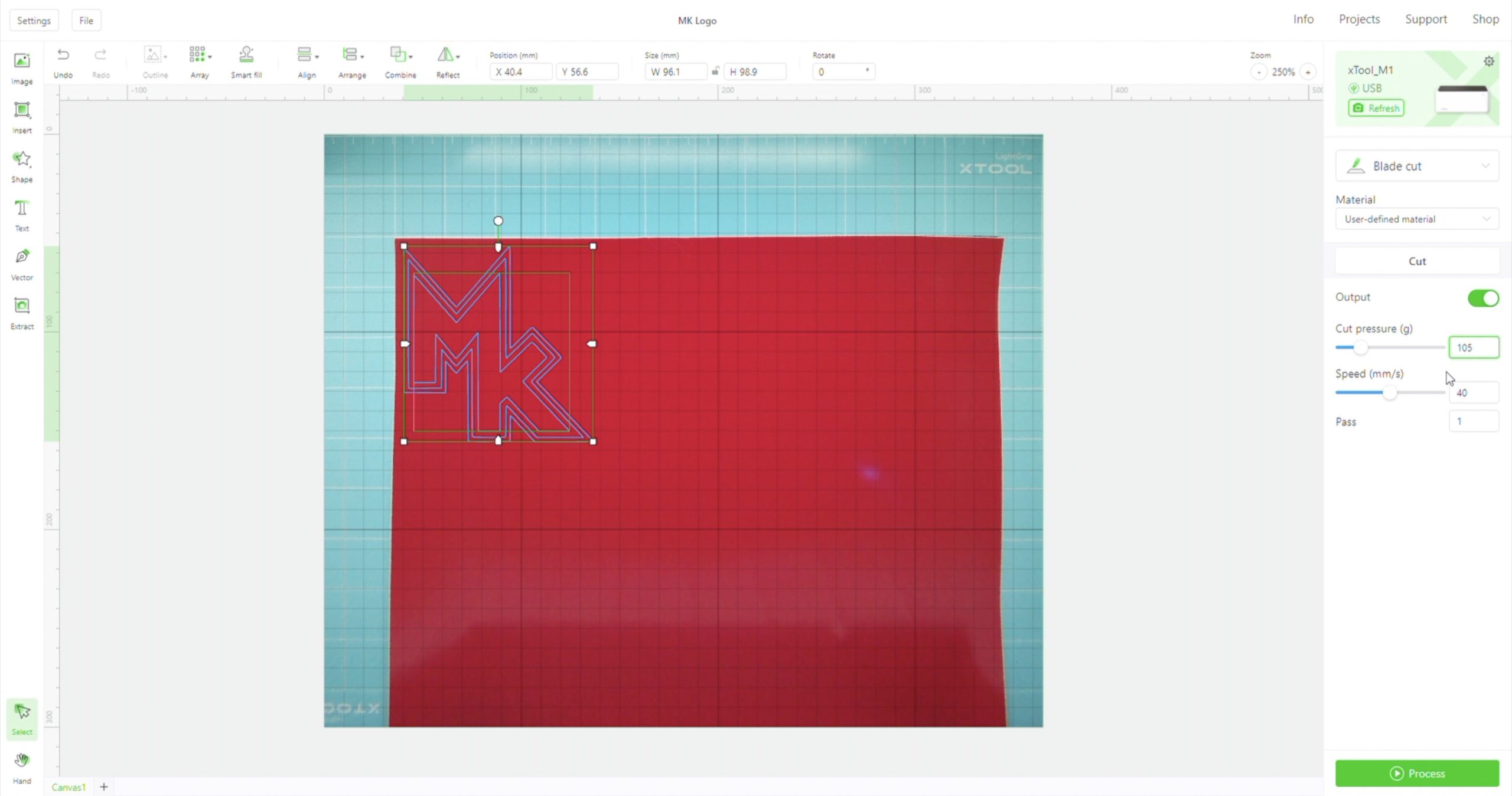Open the File menu

(86, 20)
